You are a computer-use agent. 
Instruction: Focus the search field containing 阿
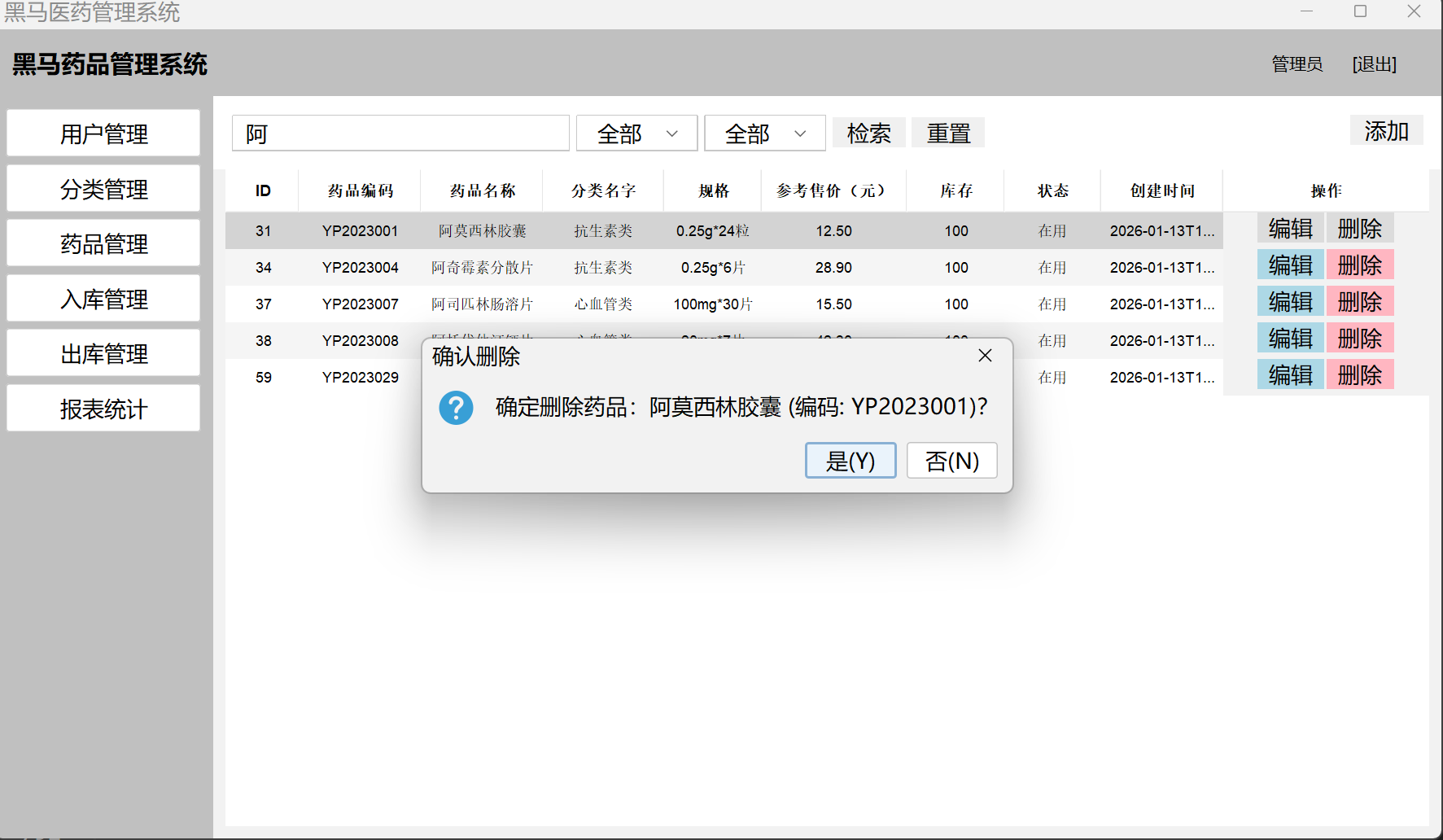pos(400,133)
